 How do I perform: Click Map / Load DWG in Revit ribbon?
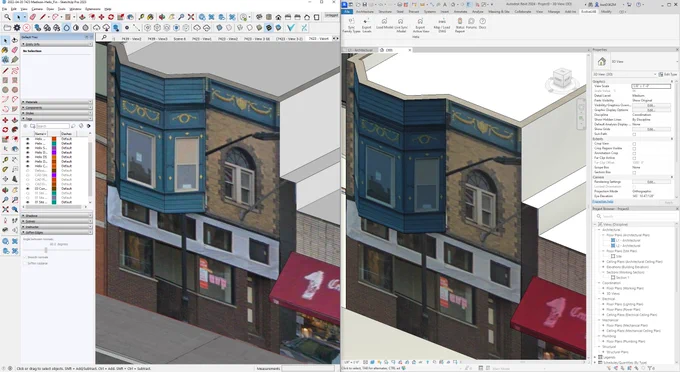[442, 26]
